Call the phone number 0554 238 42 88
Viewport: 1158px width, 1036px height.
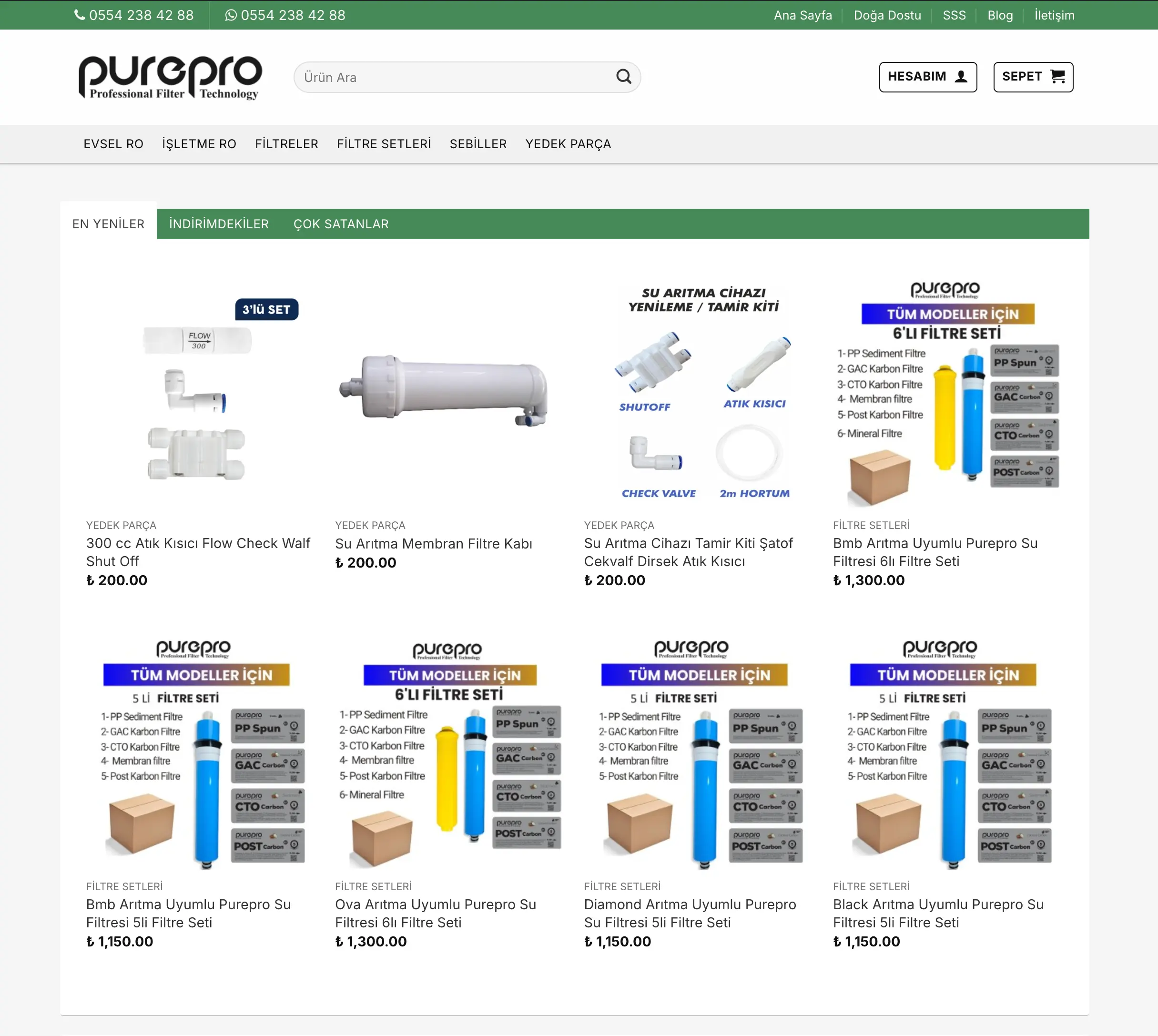(141, 15)
